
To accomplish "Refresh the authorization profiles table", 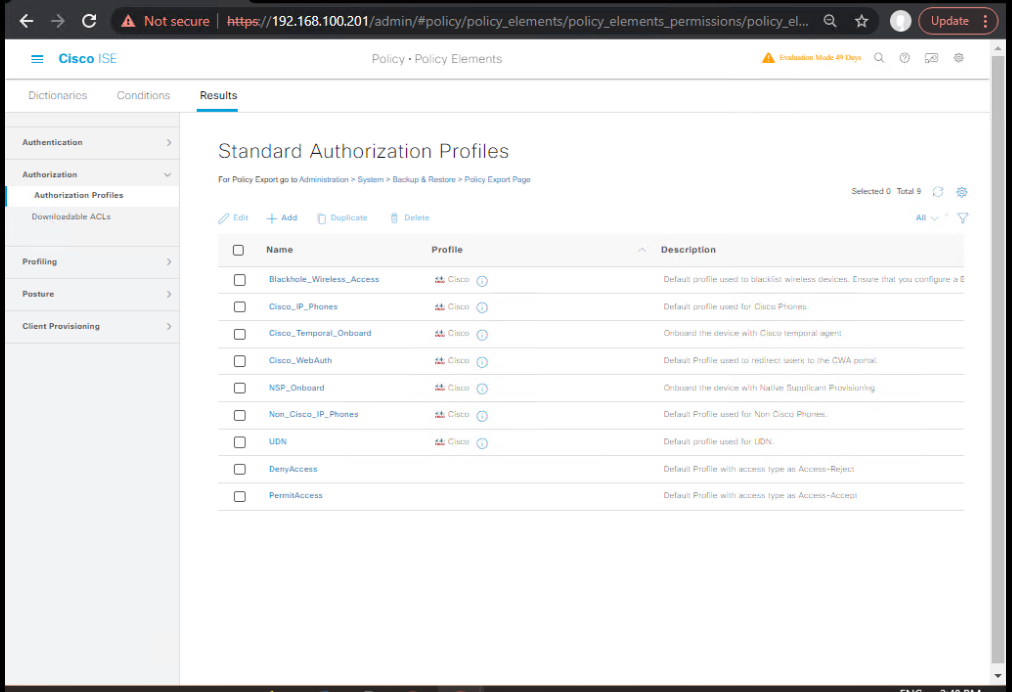I will pos(938,192).
